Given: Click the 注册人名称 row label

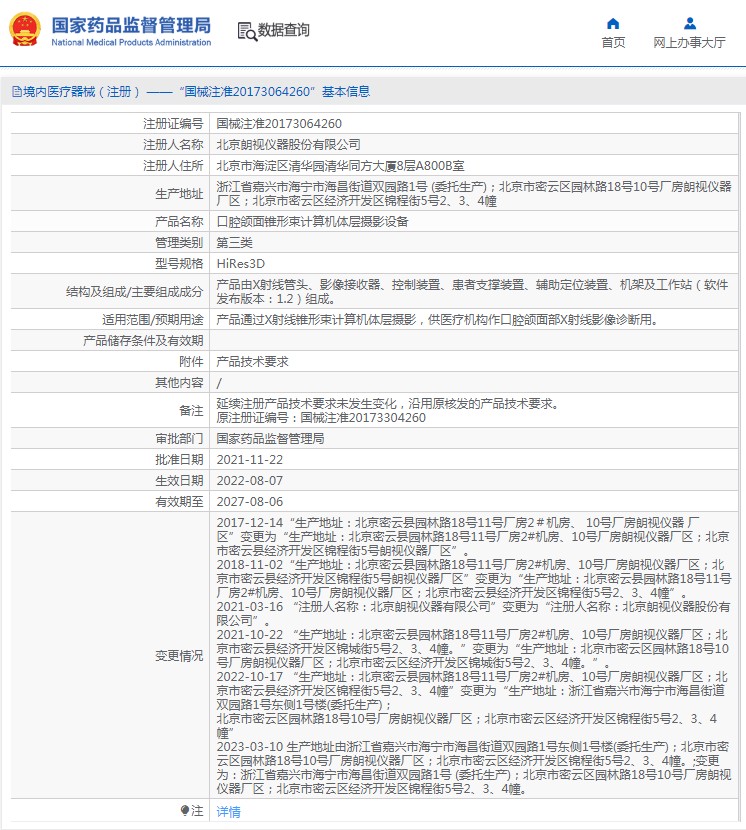Looking at the screenshot, I should (173, 145).
